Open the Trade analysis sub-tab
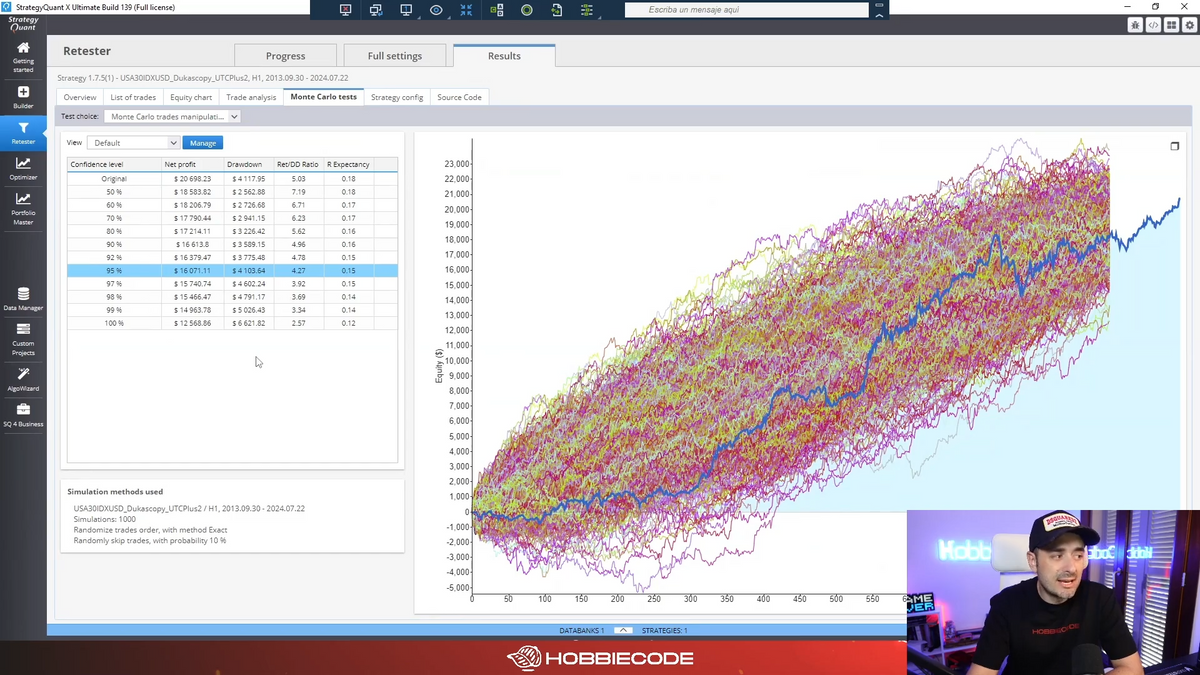 (x=251, y=97)
